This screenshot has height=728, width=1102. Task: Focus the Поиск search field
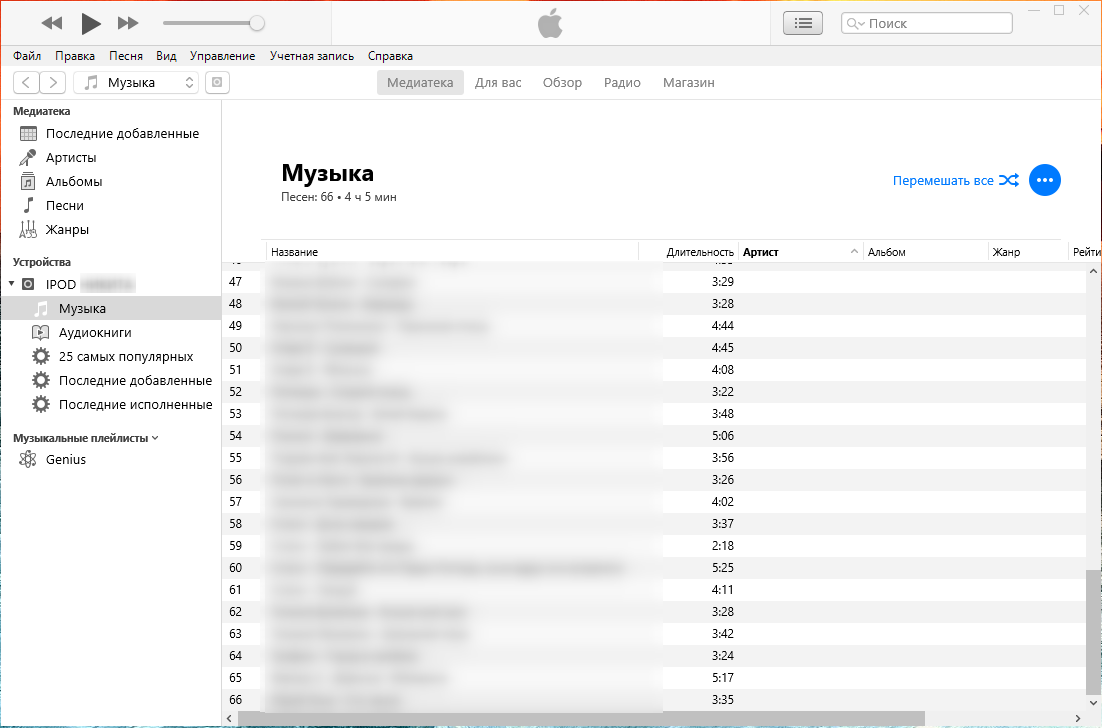coord(926,23)
